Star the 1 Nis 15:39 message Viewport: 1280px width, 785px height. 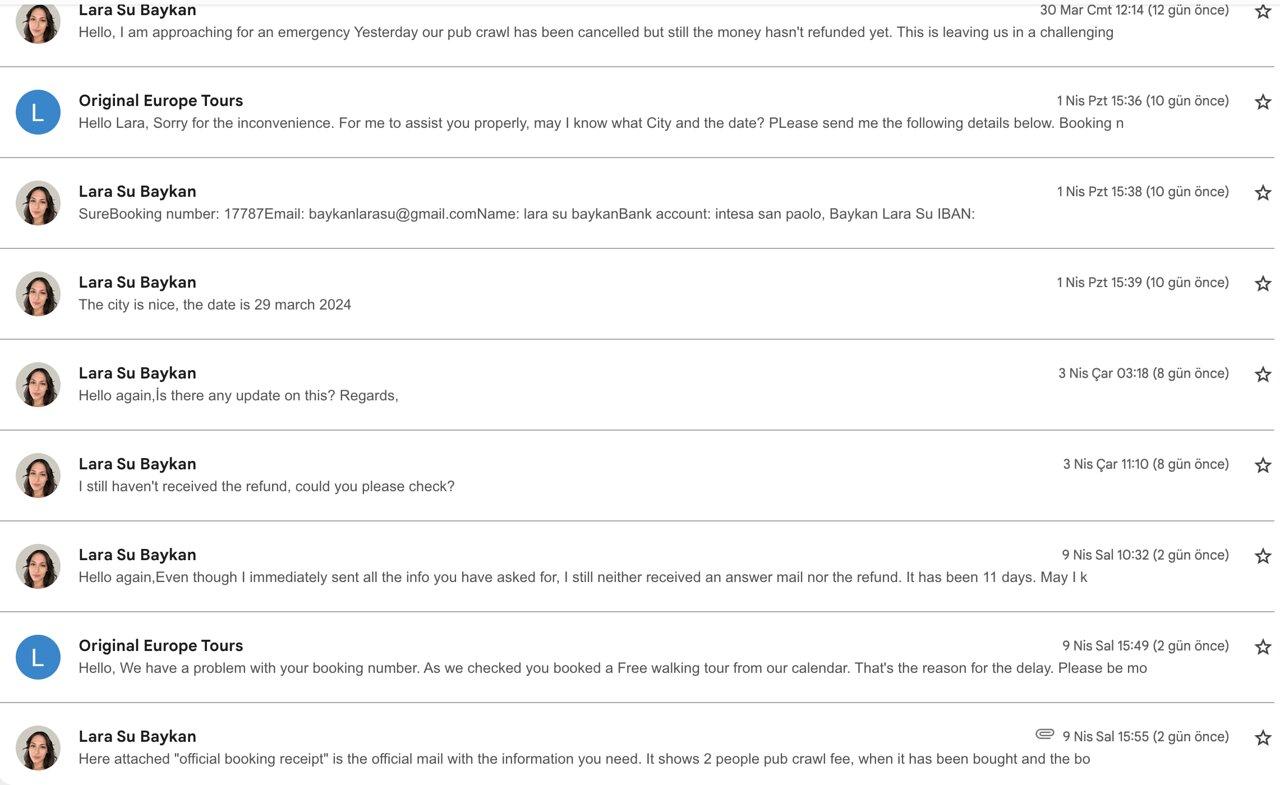(1262, 284)
